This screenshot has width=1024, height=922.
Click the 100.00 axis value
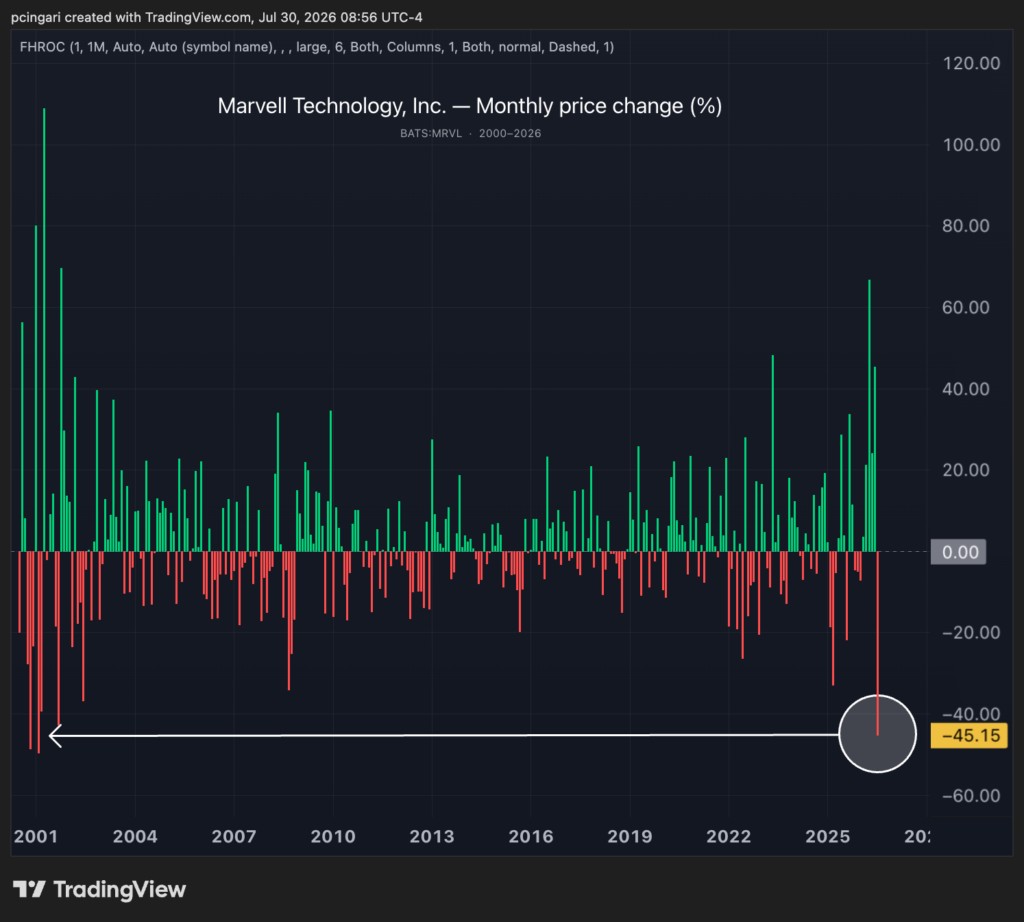coord(971,144)
